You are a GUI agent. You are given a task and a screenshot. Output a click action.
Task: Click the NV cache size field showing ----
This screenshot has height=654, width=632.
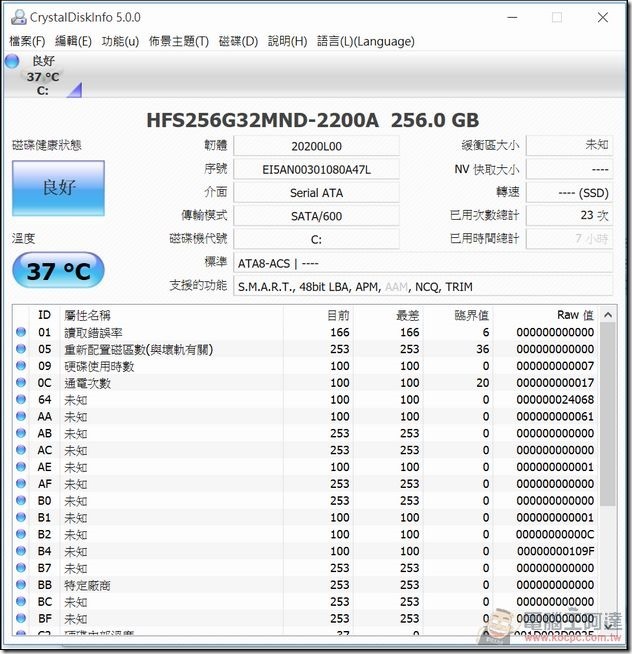coord(569,169)
